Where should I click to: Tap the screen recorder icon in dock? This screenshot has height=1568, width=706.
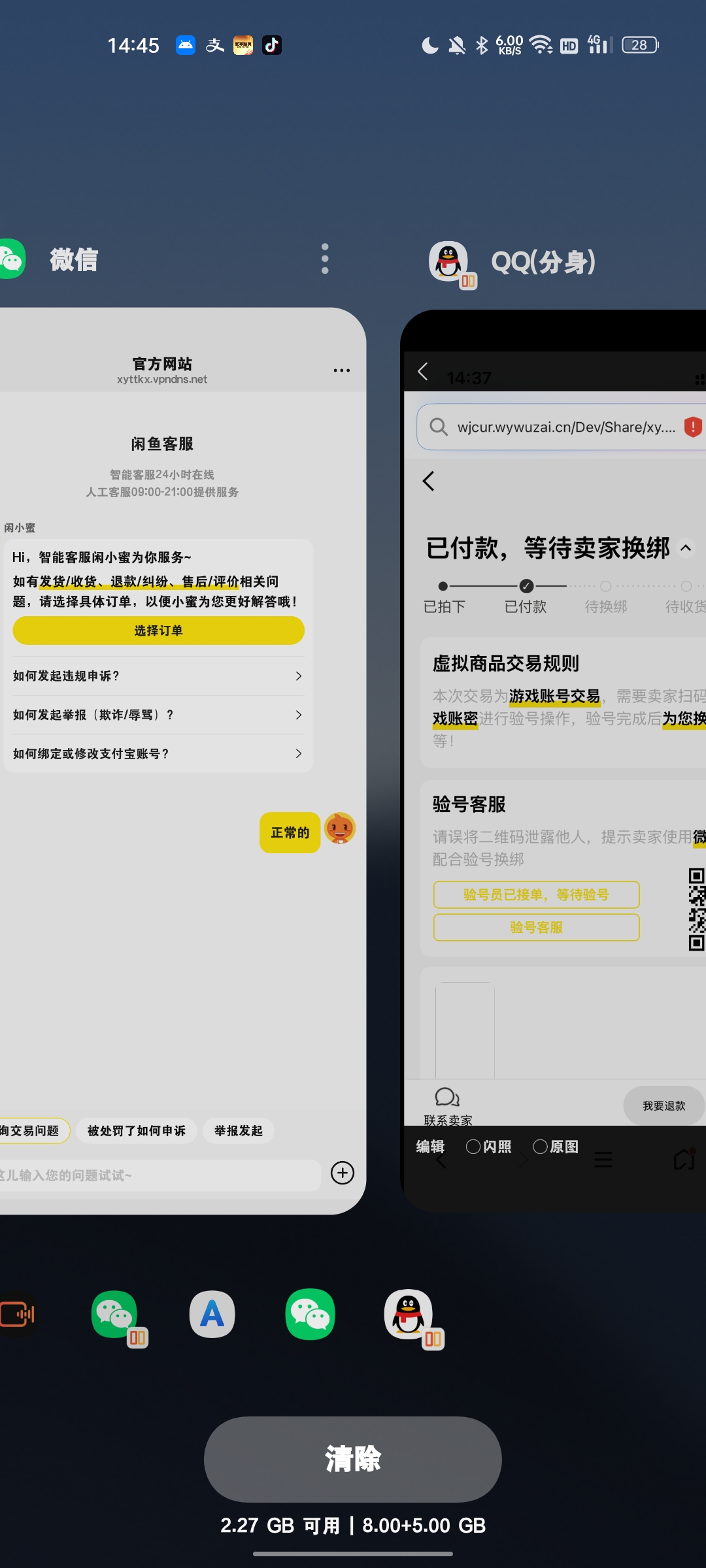coord(17,1315)
